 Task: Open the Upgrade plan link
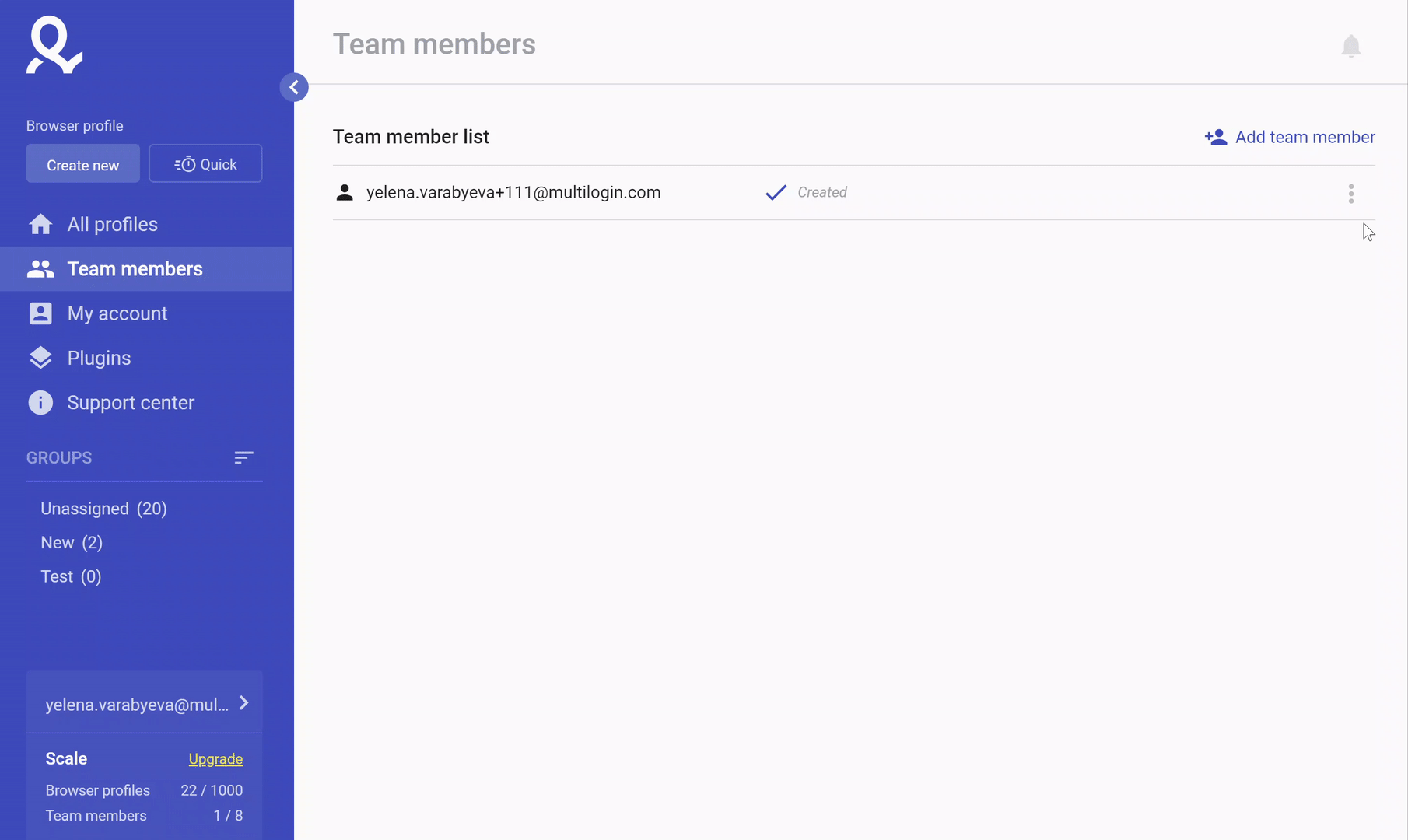(x=215, y=759)
